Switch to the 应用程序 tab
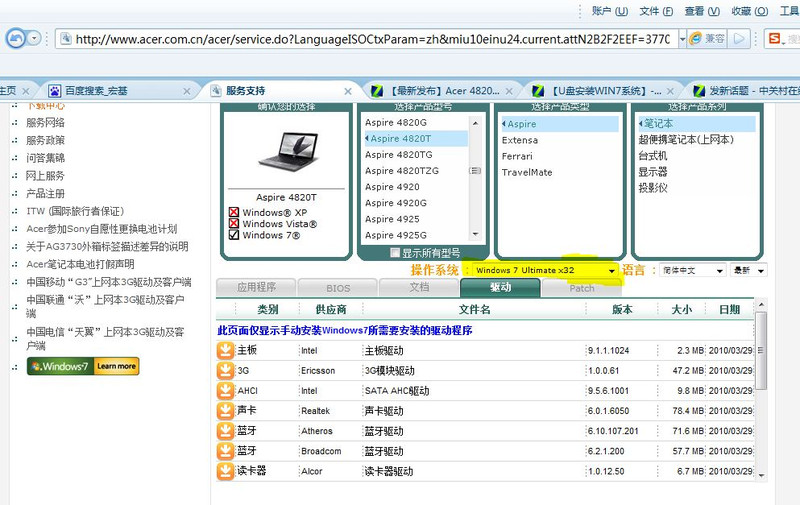 (256, 288)
